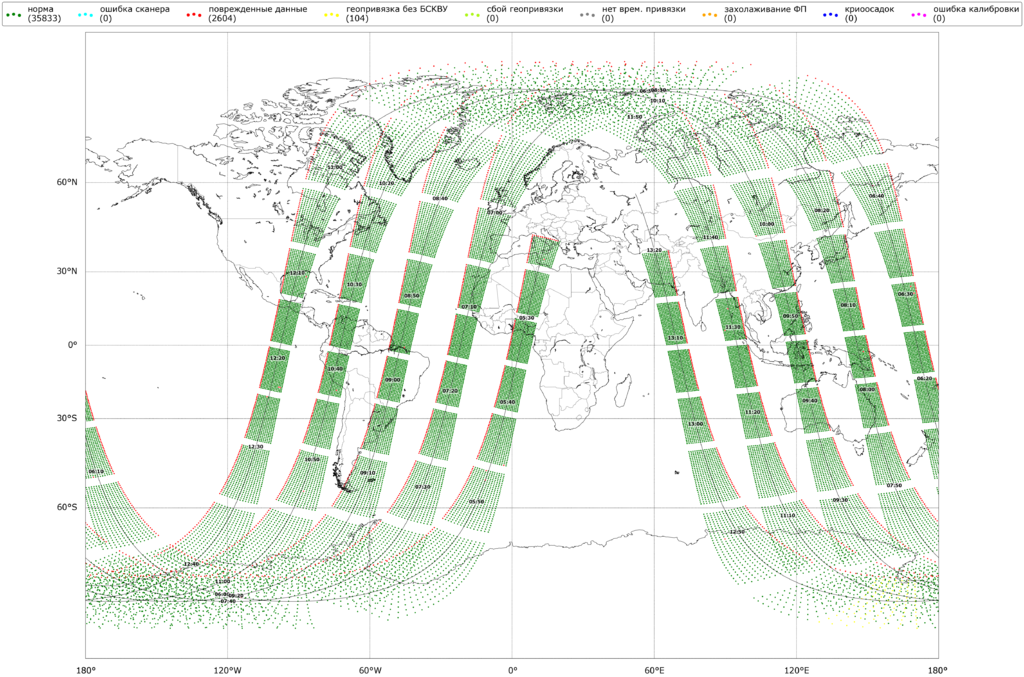Click the 05:30 time marker over Africa
Viewport: 1024px width, 677px height.
point(526,317)
